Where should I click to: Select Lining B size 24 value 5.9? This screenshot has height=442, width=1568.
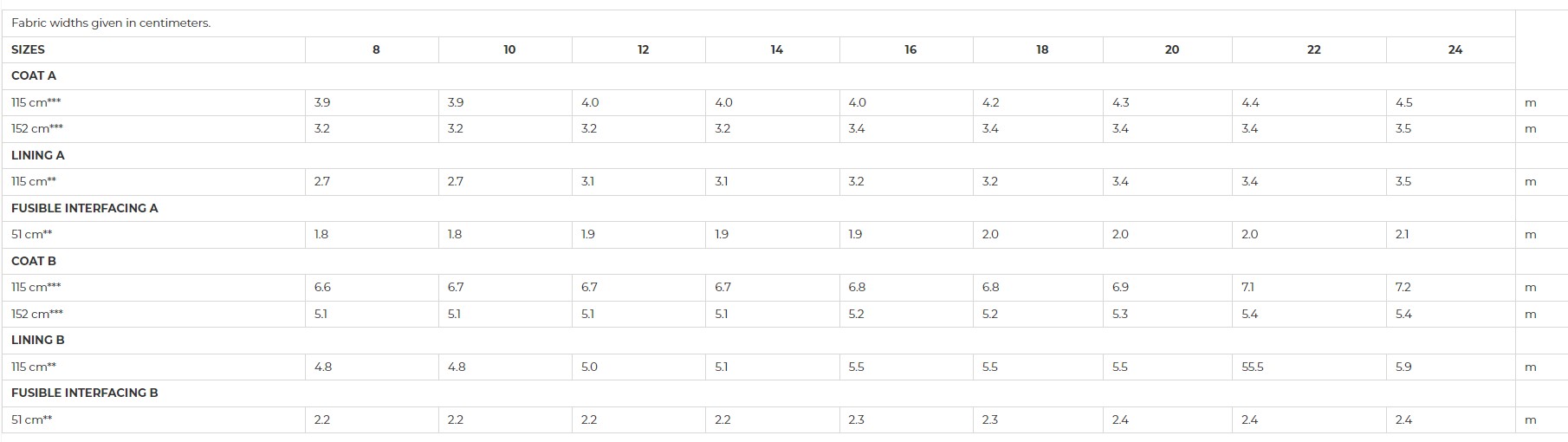tap(1404, 367)
